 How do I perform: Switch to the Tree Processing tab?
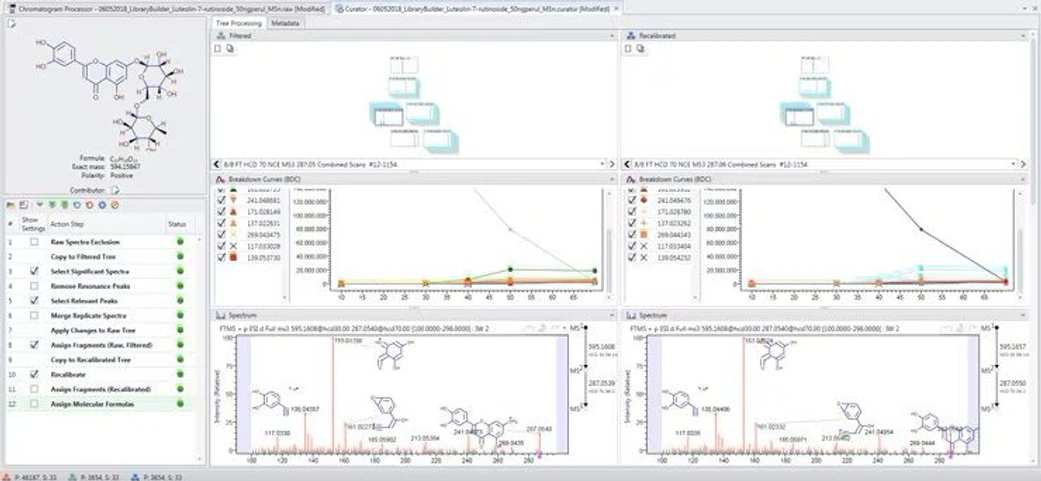(239, 23)
